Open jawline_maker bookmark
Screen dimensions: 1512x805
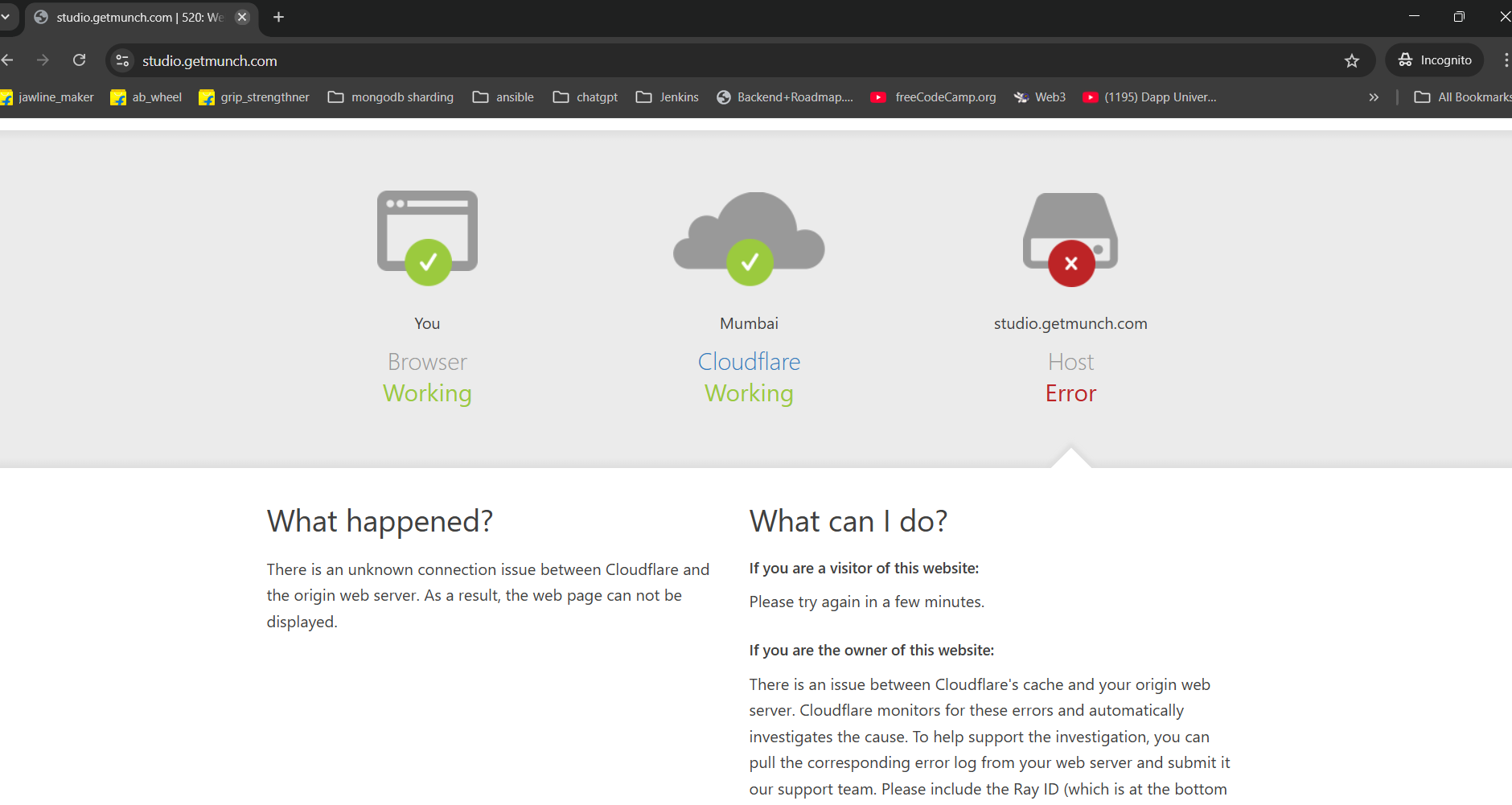47,97
